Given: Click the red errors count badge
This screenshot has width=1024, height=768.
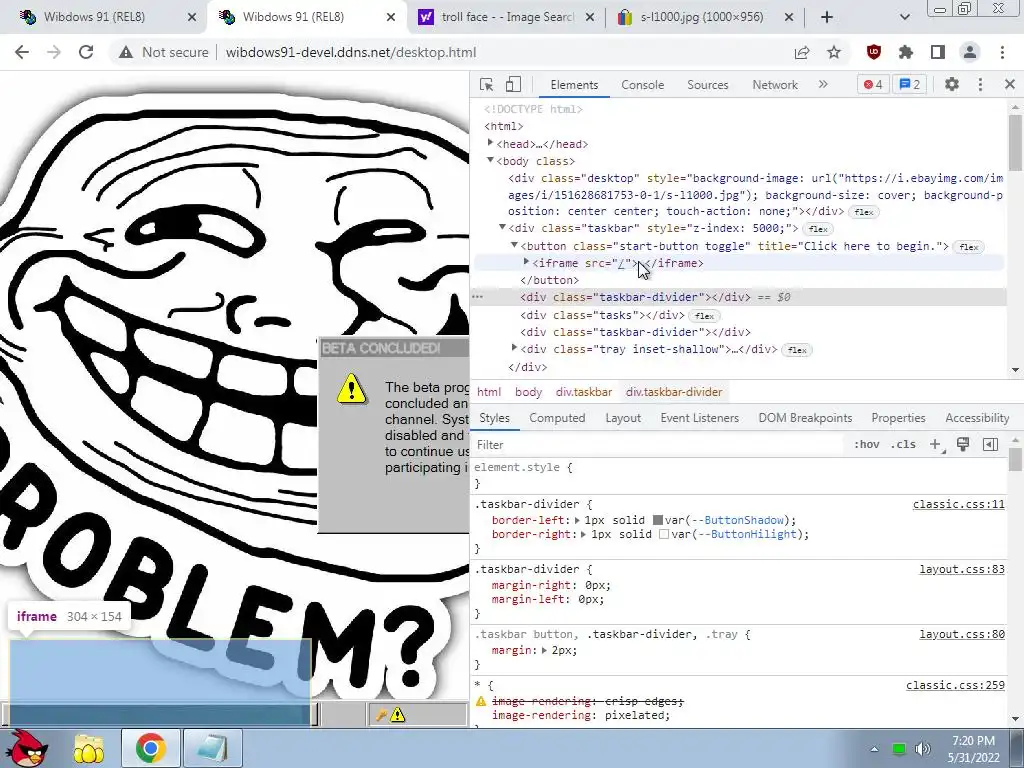Looking at the screenshot, I should (873, 84).
